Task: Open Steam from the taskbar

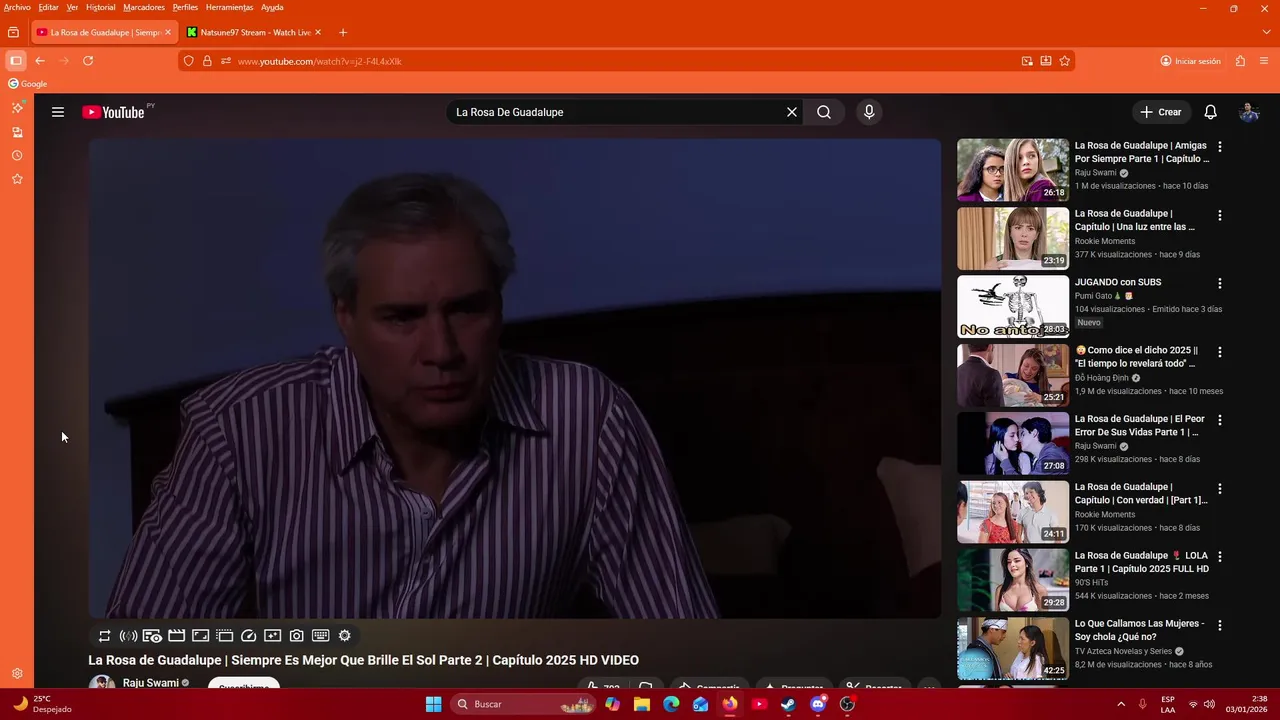Action: click(x=788, y=704)
